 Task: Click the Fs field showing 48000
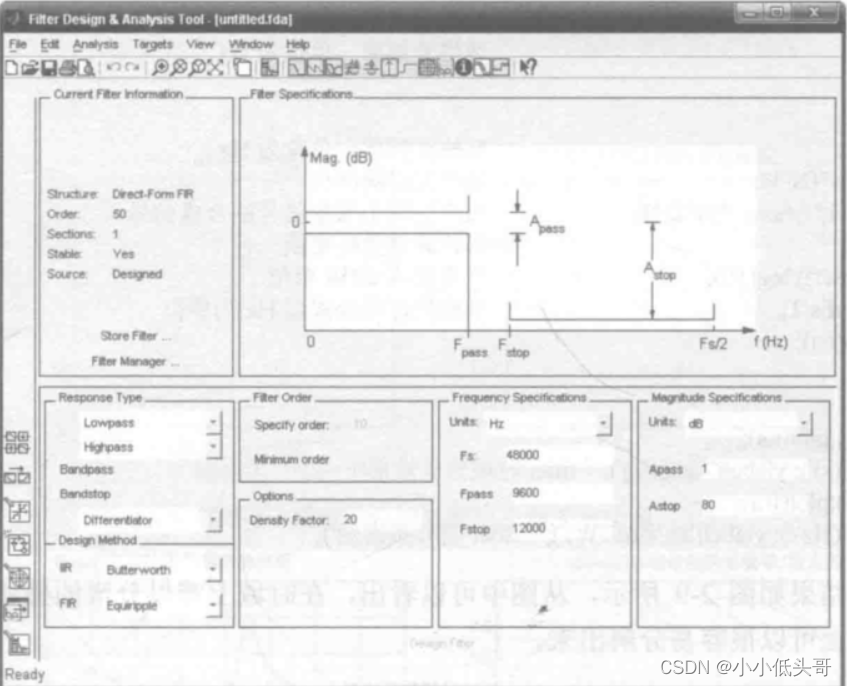point(558,455)
